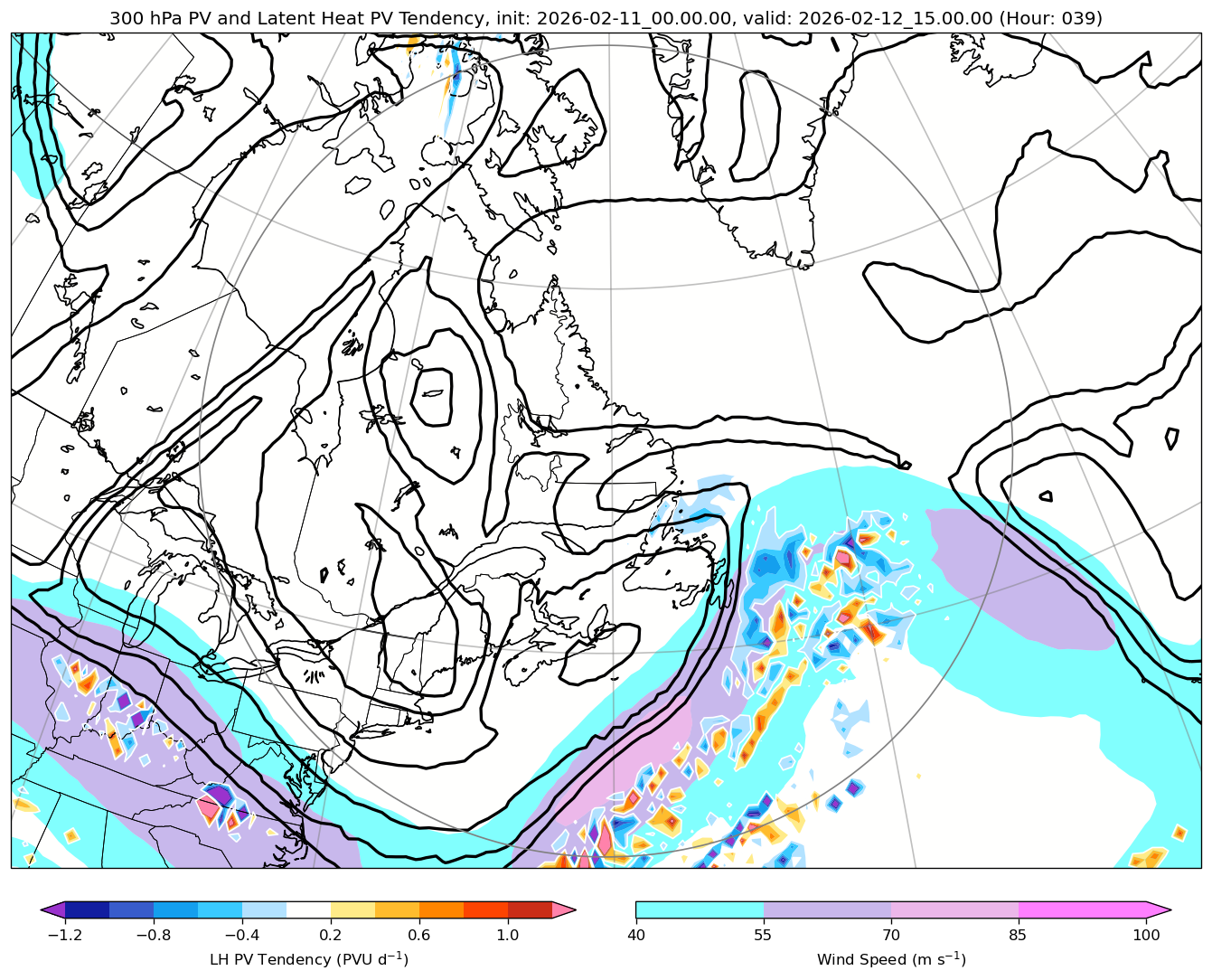
Task: Click the 70 tick label on wind colorbar
Action: [891, 936]
